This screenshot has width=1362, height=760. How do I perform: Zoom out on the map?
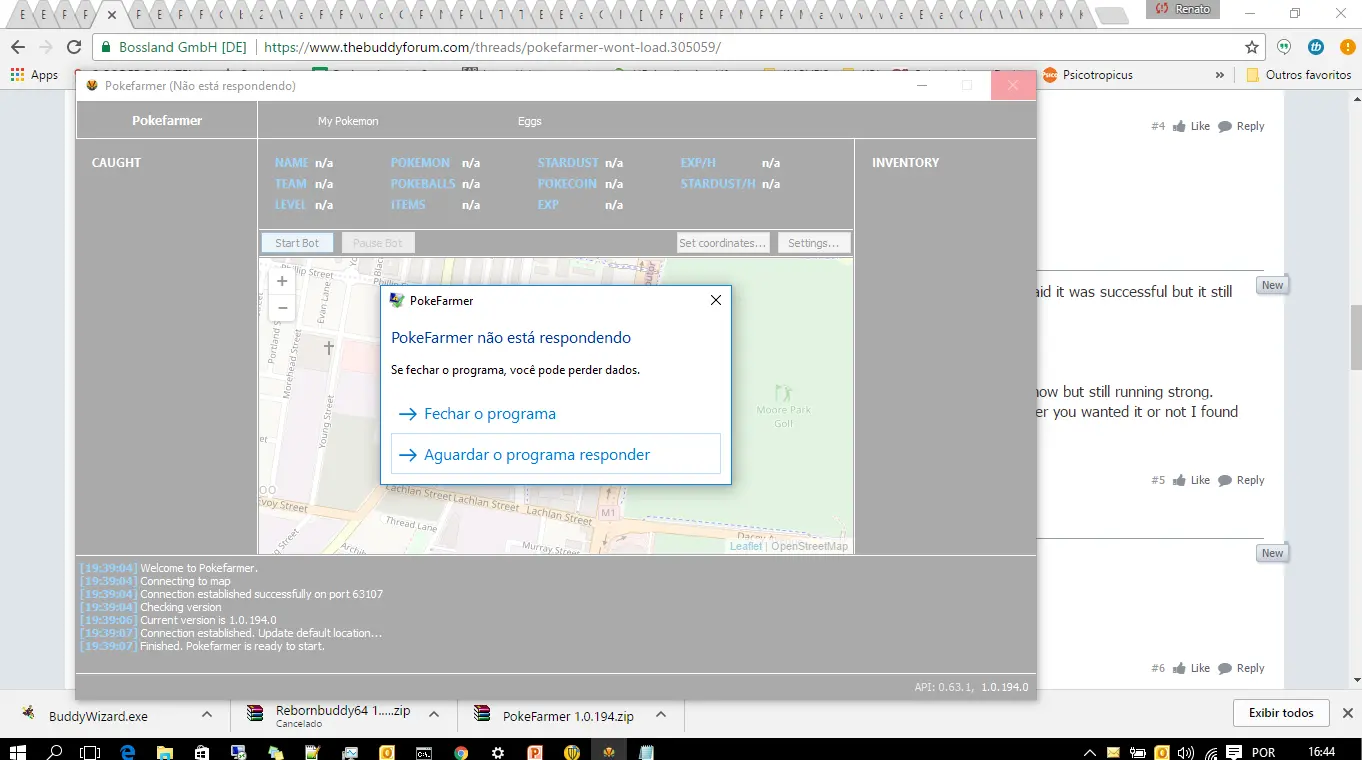point(282,308)
